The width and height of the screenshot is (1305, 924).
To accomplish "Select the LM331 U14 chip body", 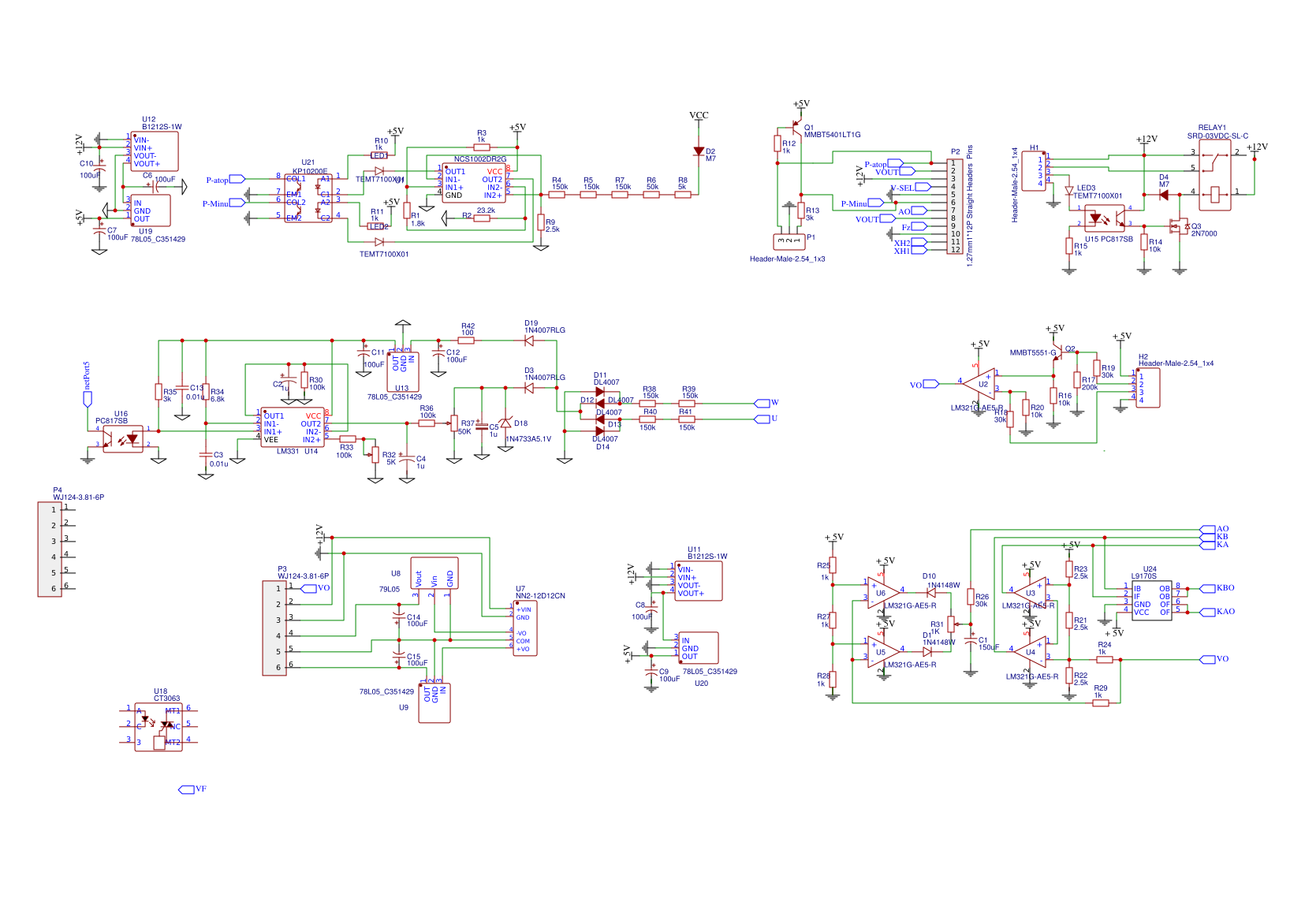I will click(293, 427).
